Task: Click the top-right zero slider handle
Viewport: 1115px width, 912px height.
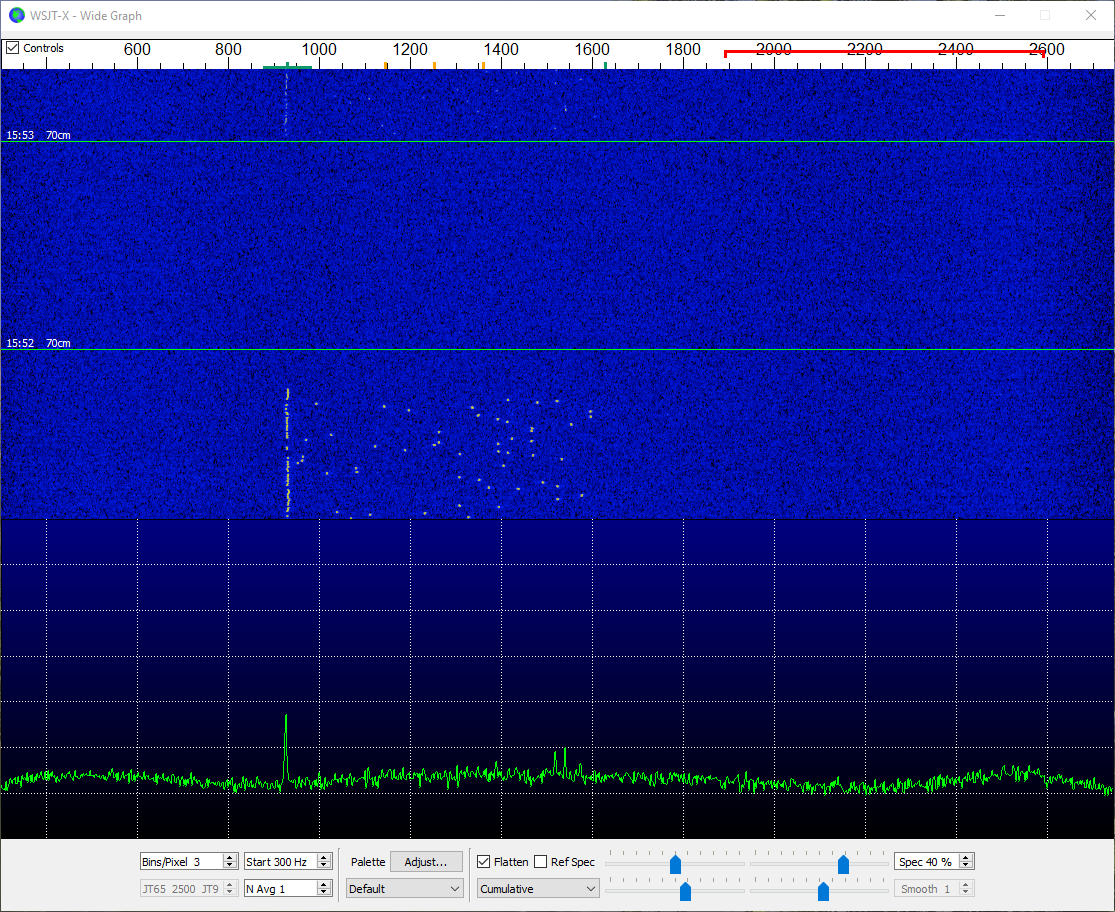Action: pos(843,864)
